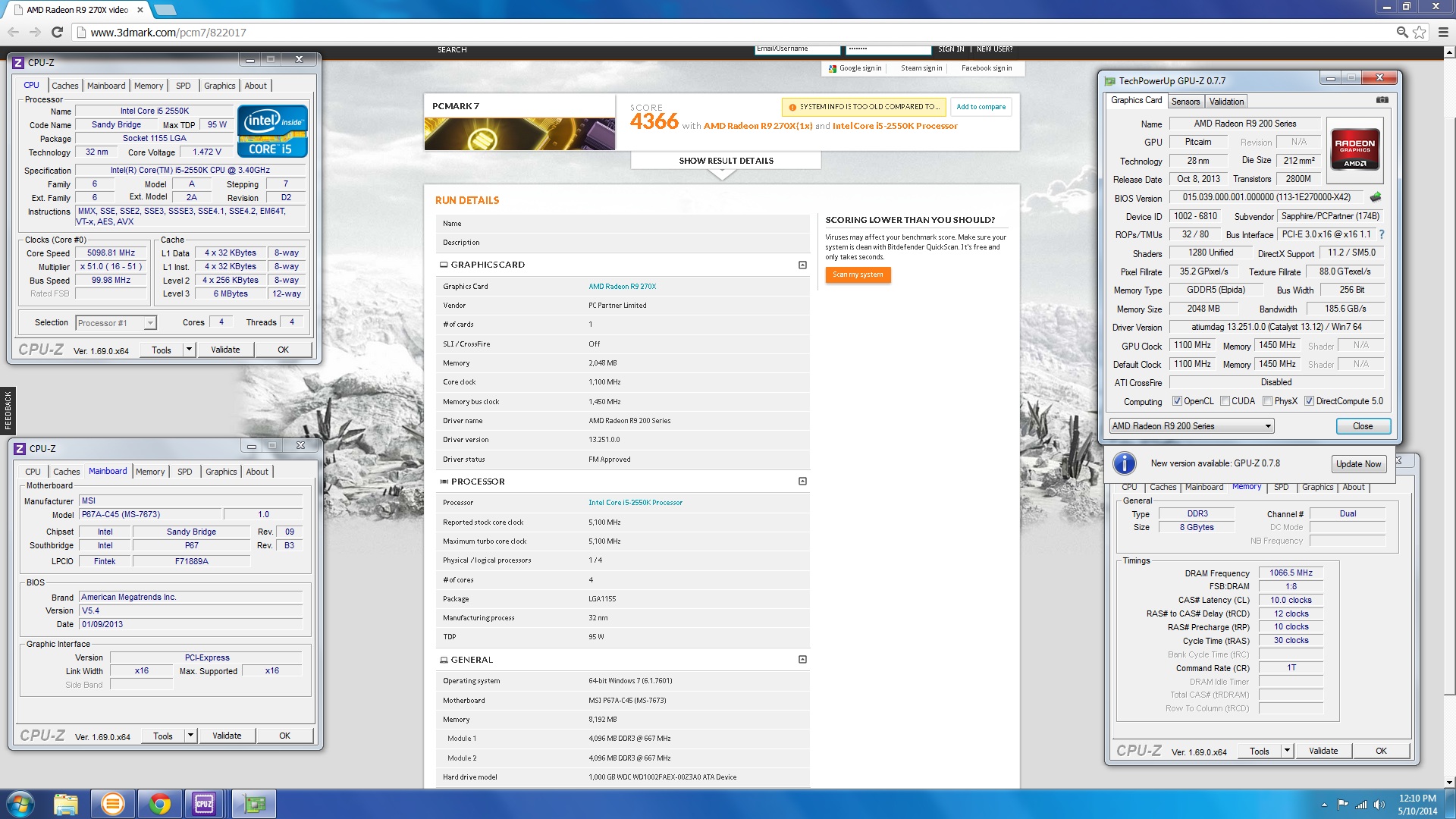This screenshot has width=1456, height=819.
Task: Open the orange media player taskbar icon
Action: 112,804
